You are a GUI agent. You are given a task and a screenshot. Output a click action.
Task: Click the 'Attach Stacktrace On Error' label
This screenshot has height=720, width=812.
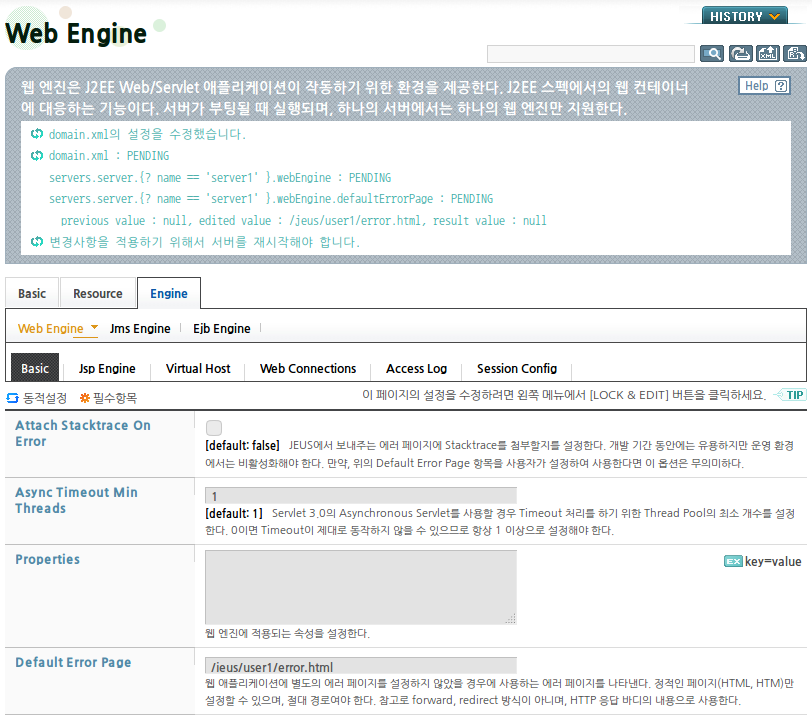pos(83,434)
